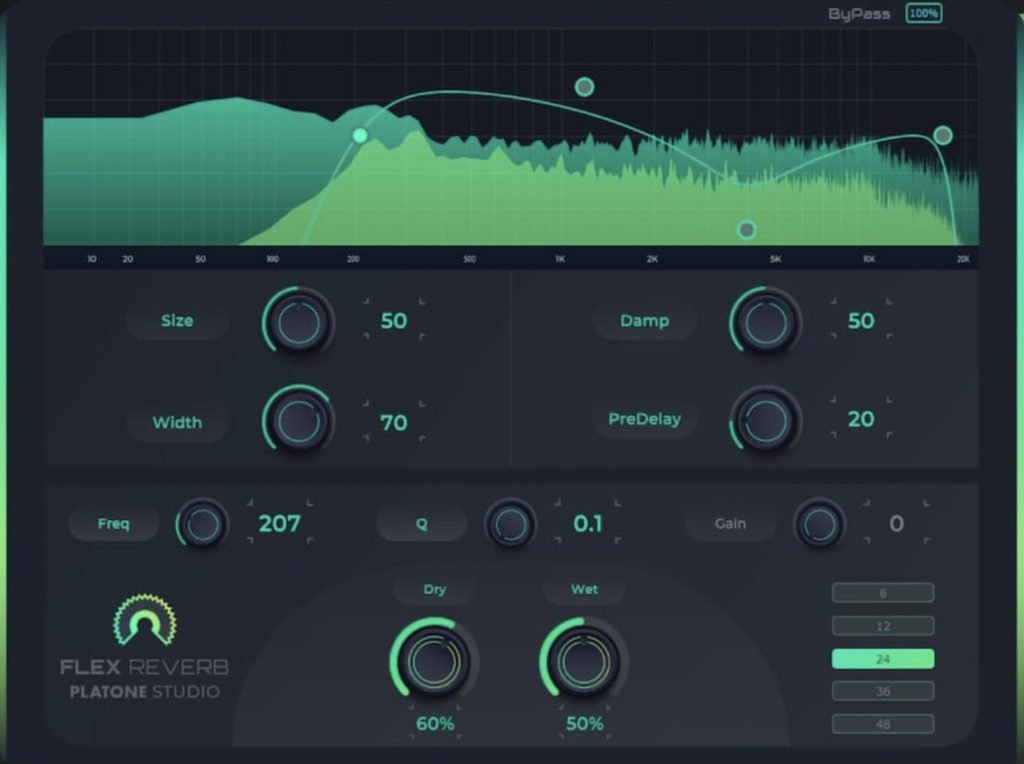Image resolution: width=1024 pixels, height=764 pixels.
Task: Choose the 48 dB slope option
Action: pos(883,724)
